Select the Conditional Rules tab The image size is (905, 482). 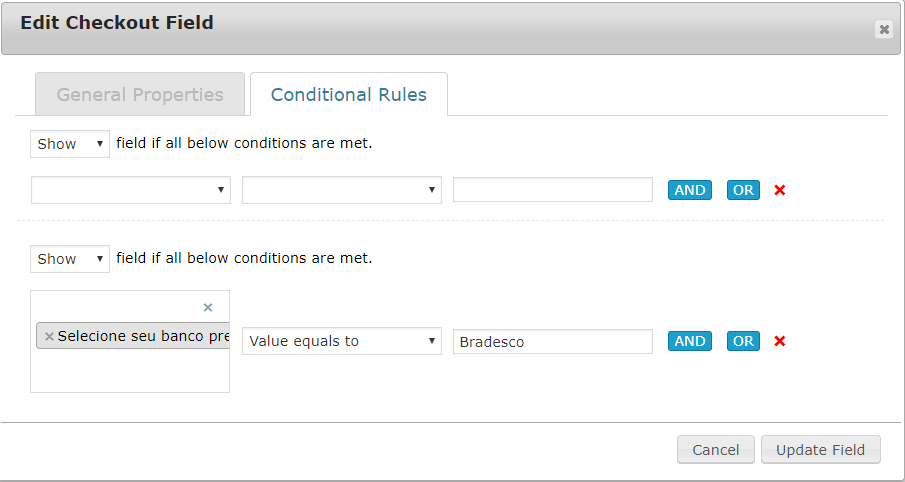click(348, 95)
